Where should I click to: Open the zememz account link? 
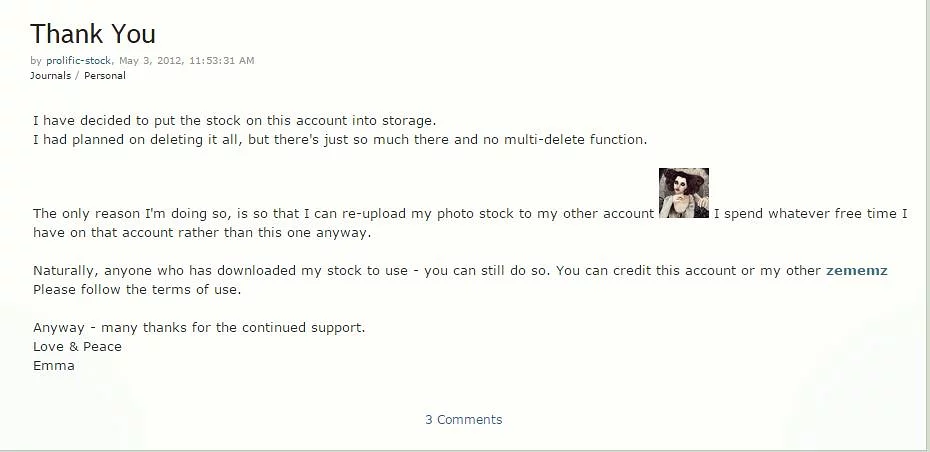pyautogui.click(x=856, y=271)
